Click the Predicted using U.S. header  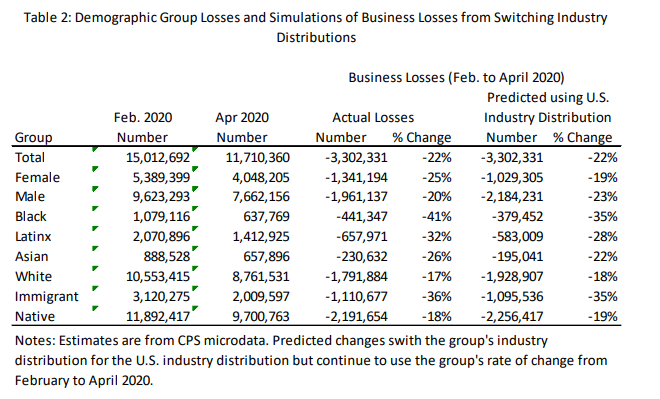pyautogui.click(x=548, y=98)
